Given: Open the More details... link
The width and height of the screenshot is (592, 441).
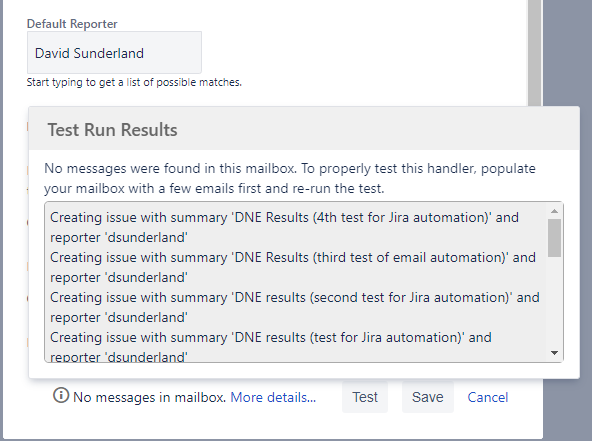Looking at the screenshot, I should point(273,397).
